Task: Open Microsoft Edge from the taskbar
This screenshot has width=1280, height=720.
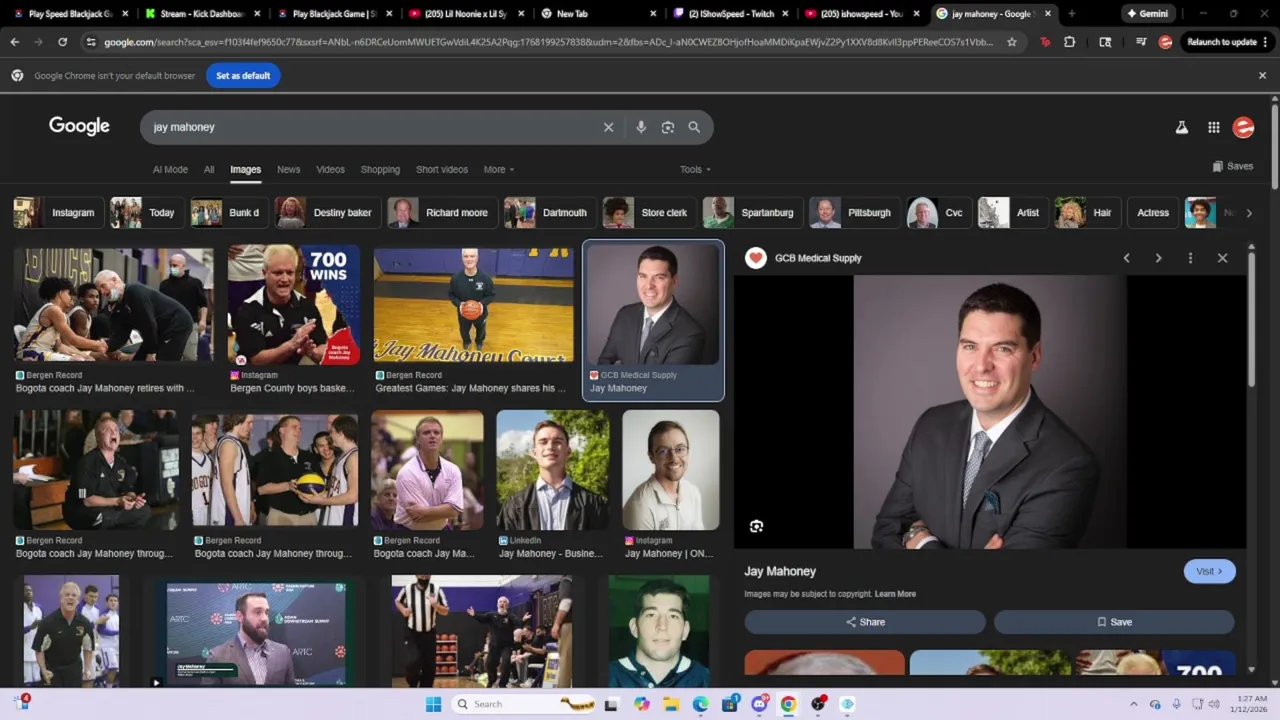Action: 700,704
